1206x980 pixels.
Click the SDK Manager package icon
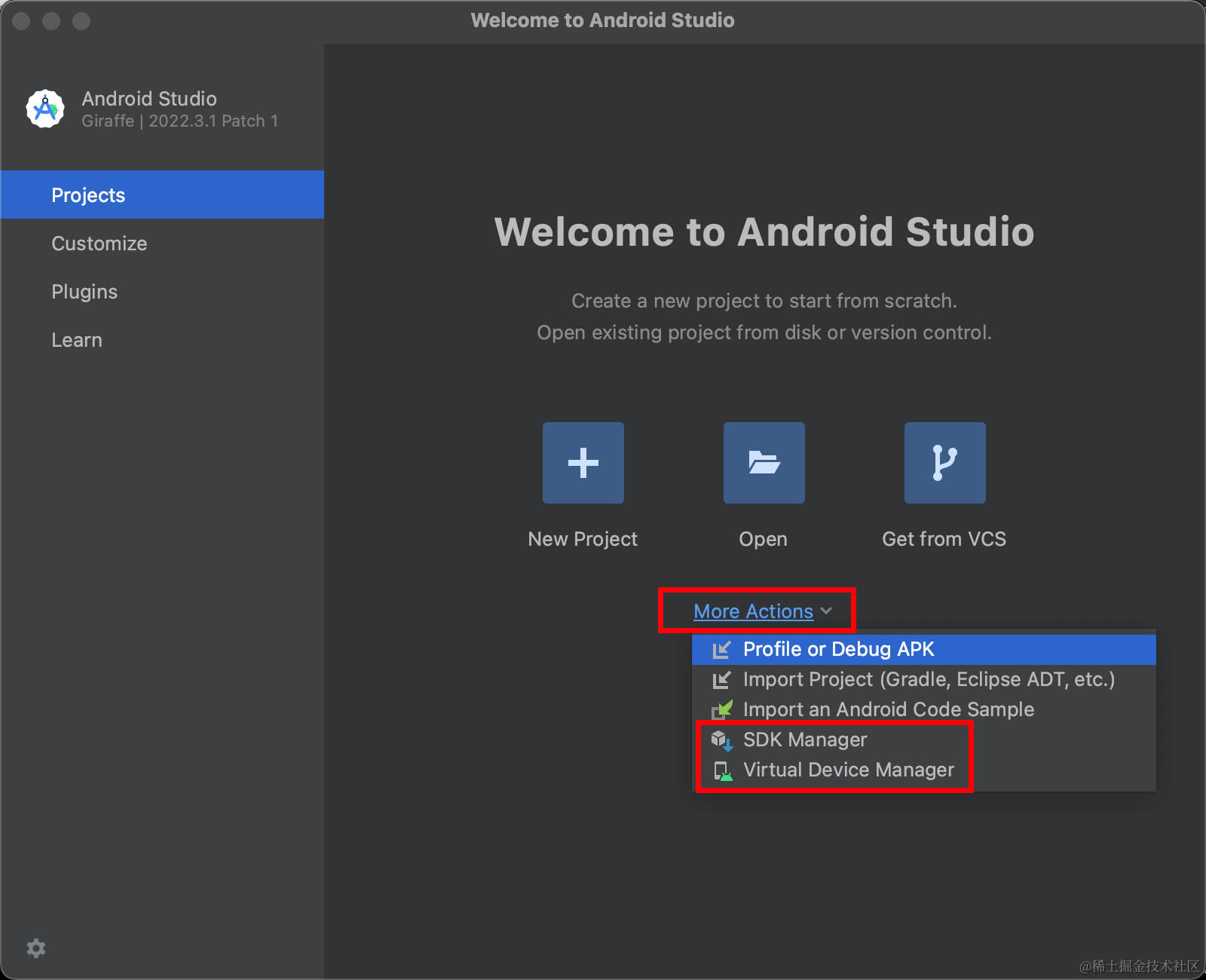tap(723, 740)
